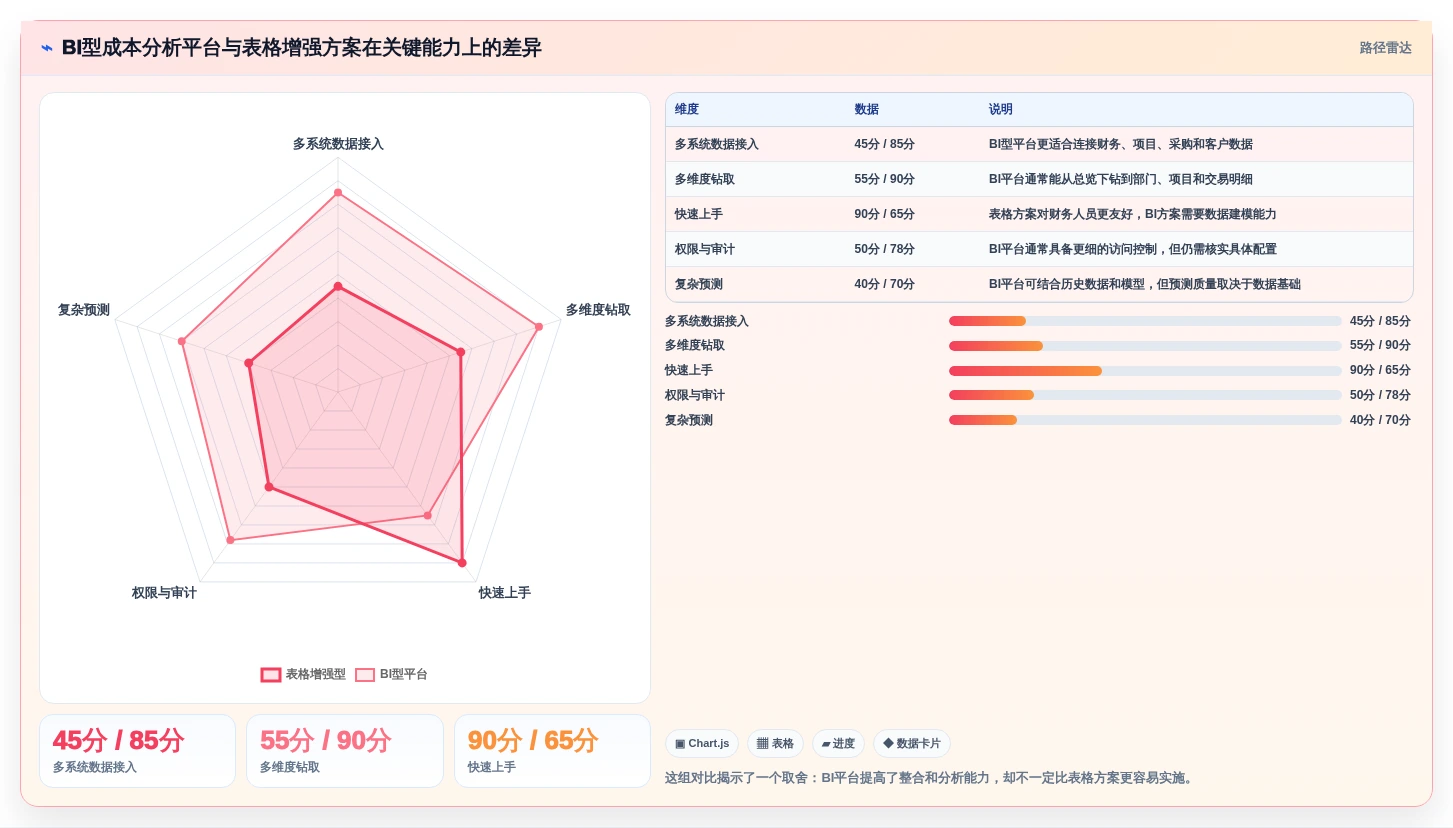The width and height of the screenshot is (1453, 828).
Task: Click 表格增强型 data point on 快速上手 axis
Action: (x=462, y=563)
